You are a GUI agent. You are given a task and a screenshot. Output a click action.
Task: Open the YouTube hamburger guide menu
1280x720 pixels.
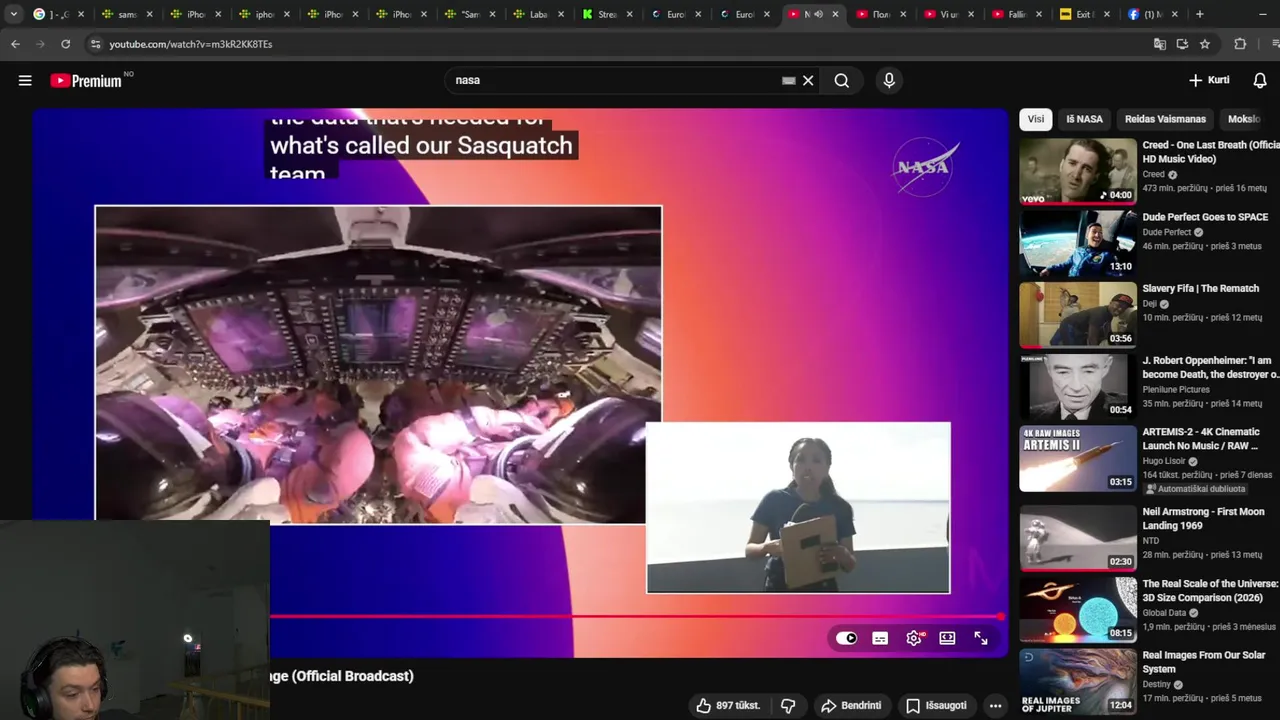pyautogui.click(x=25, y=81)
